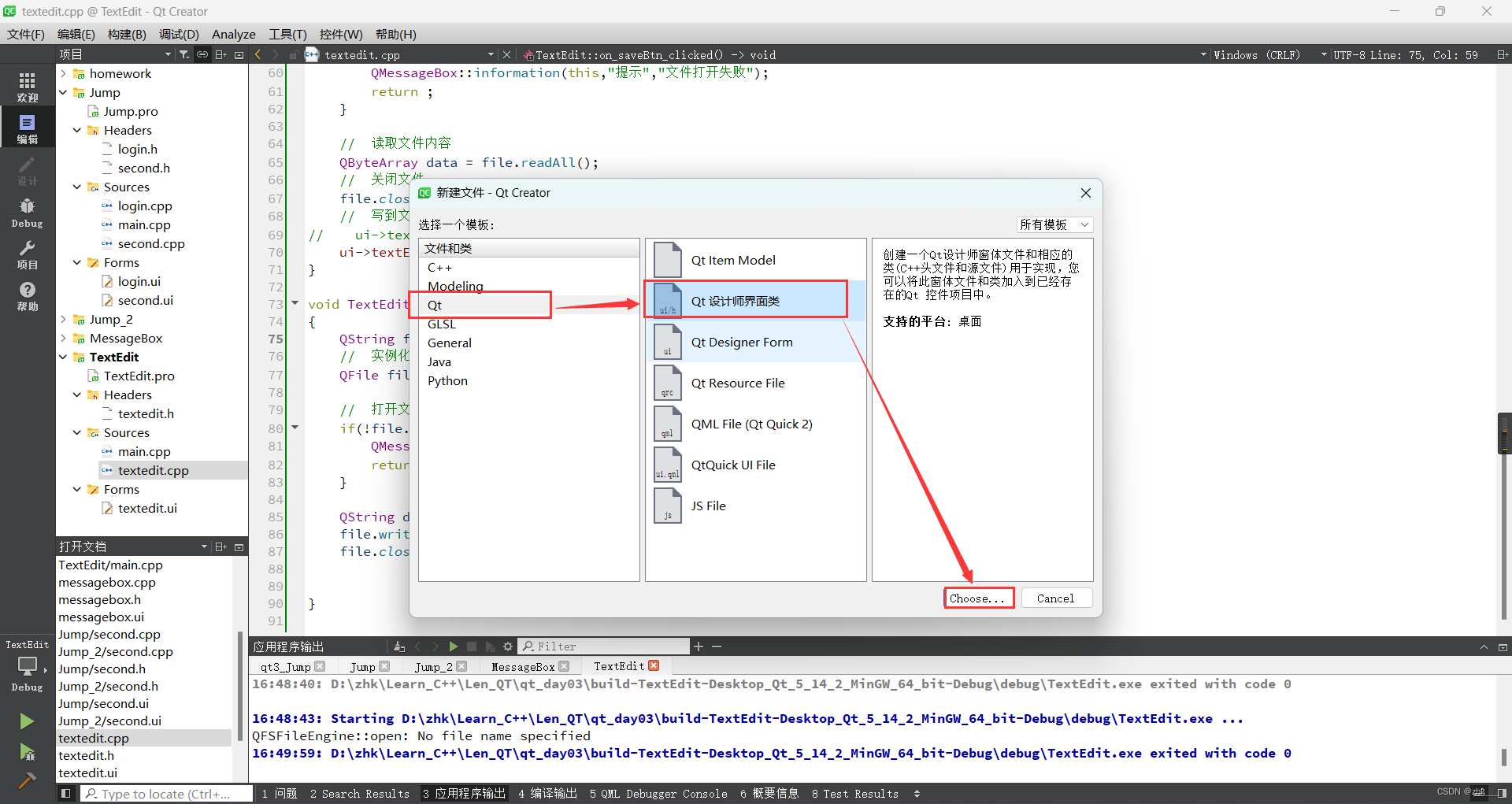Viewport: 1512px width, 804px height.
Task: Select Qt Designer Form template
Action: (755, 342)
